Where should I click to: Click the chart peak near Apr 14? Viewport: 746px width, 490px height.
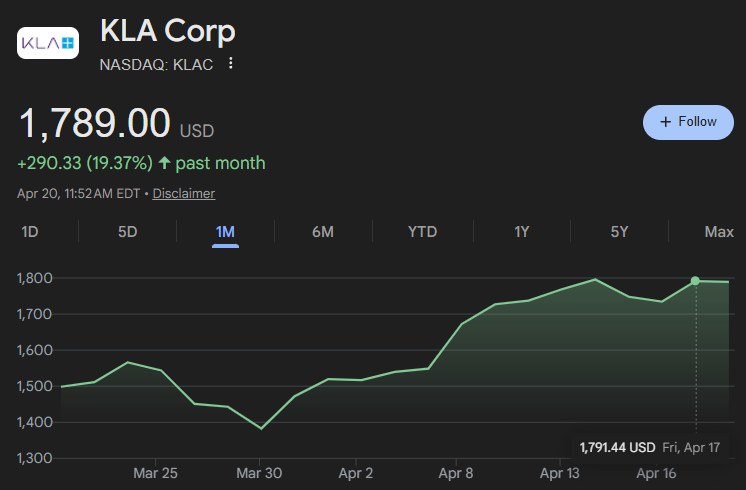click(595, 279)
